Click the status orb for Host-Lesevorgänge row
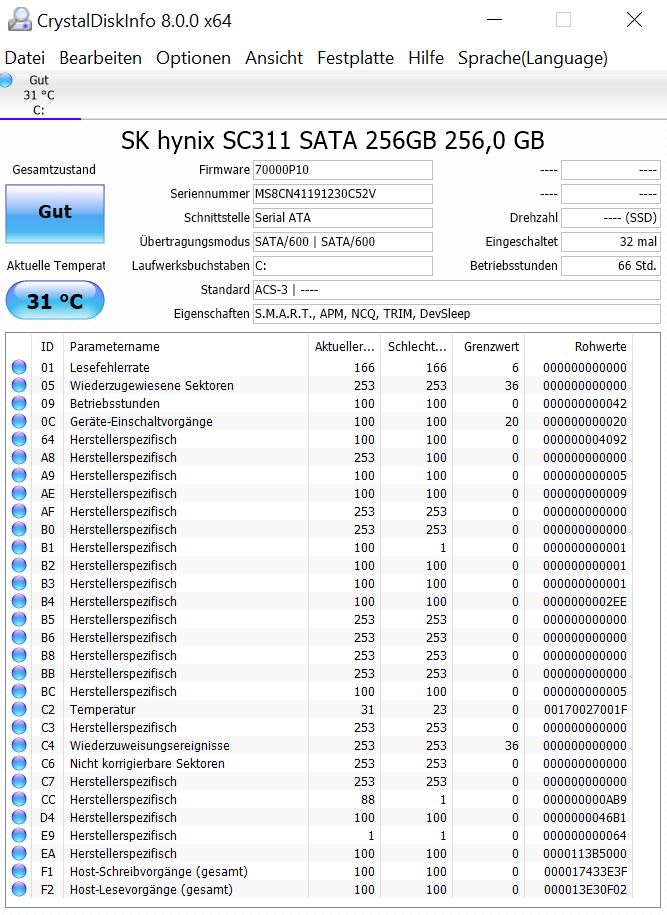The height and width of the screenshot is (915, 667). coord(19,889)
